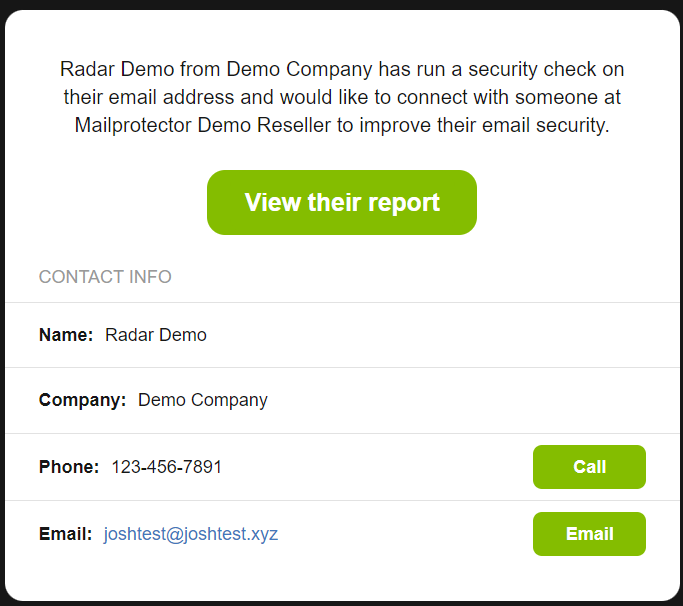Viewport: 683px width, 606px height.
Task: Click the CONTACT INFO section heading
Action: pos(105,277)
